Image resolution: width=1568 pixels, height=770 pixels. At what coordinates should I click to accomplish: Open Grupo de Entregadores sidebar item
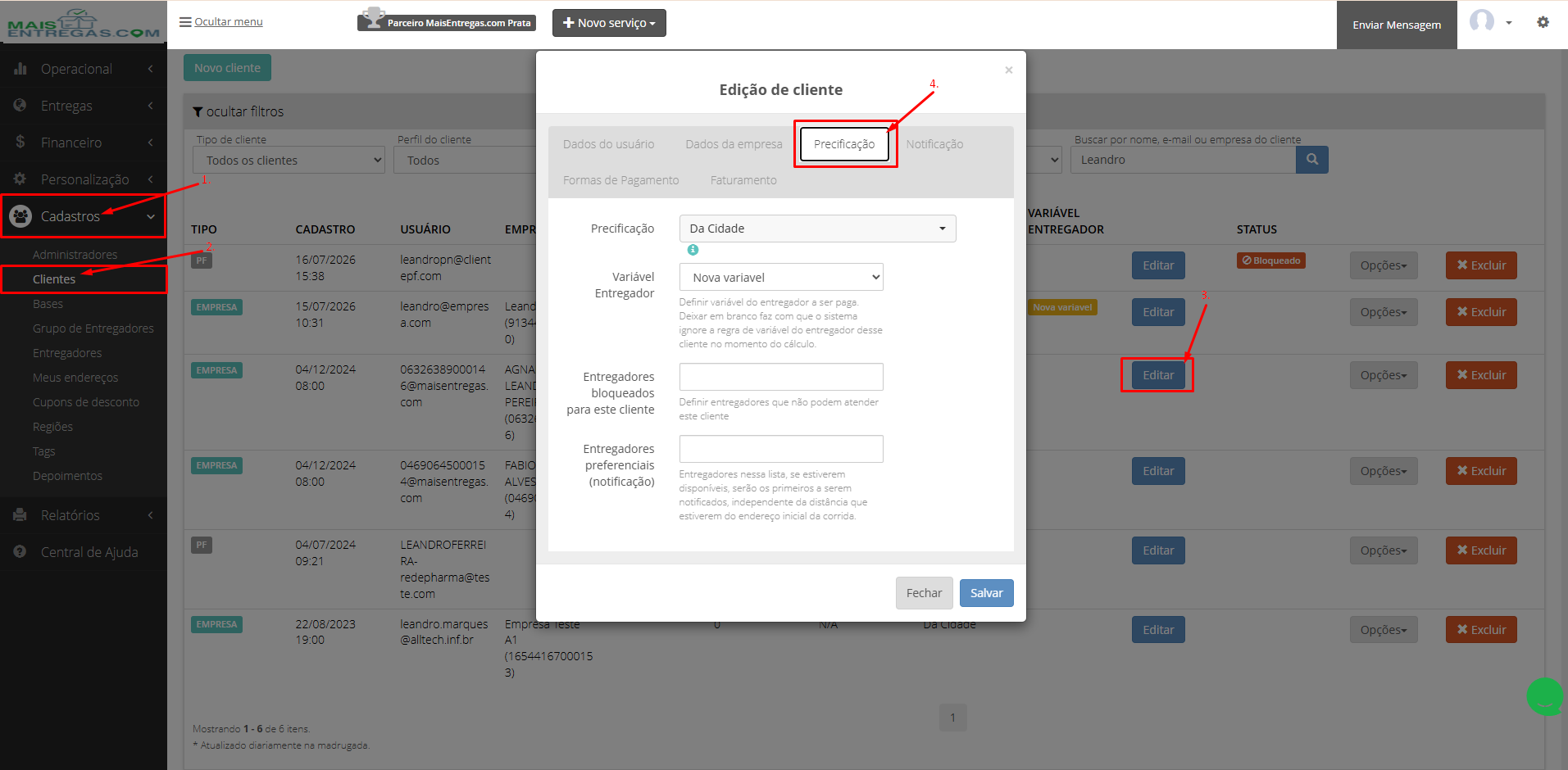[93, 328]
